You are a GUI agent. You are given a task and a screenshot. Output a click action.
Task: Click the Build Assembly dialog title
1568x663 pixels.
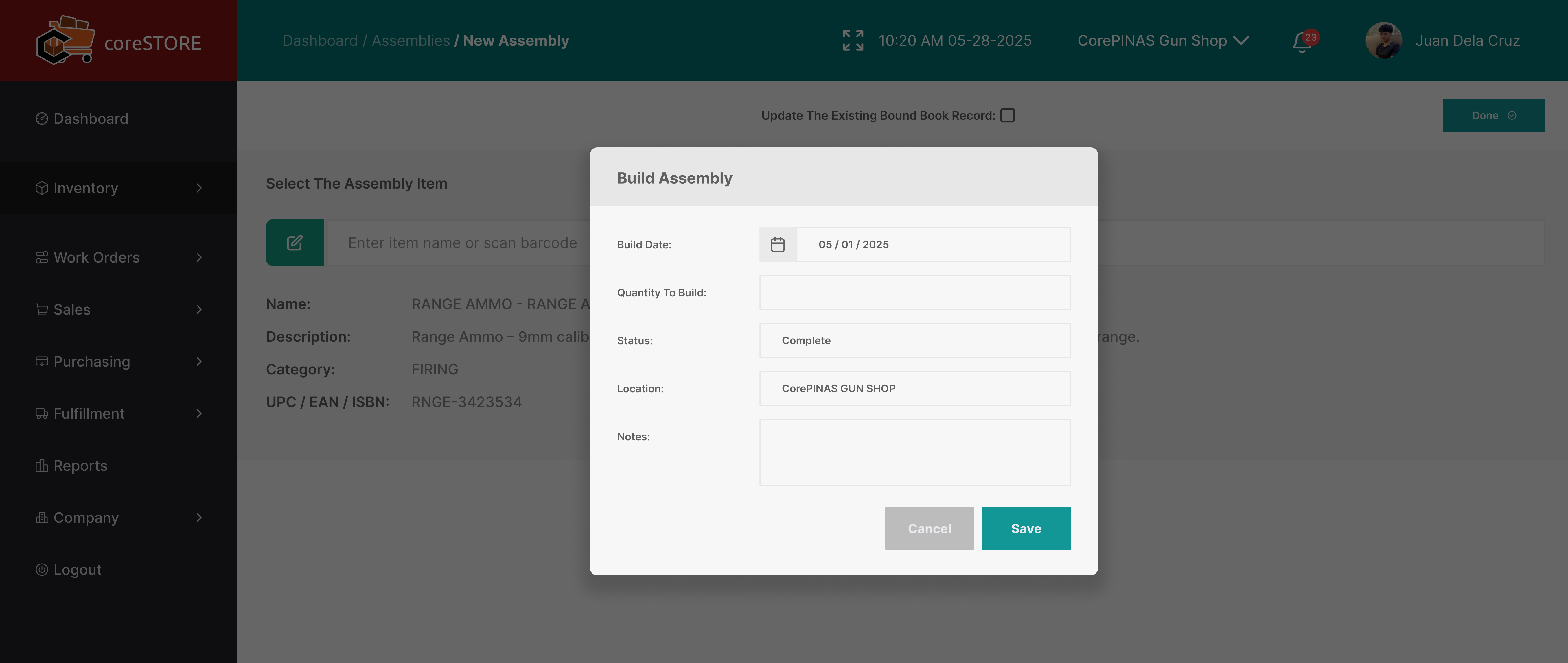click(x=674, y=178)
